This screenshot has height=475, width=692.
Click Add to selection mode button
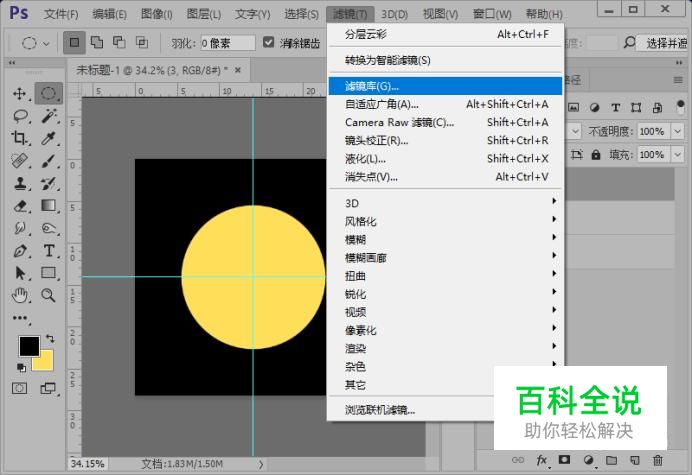pos(97,42)
